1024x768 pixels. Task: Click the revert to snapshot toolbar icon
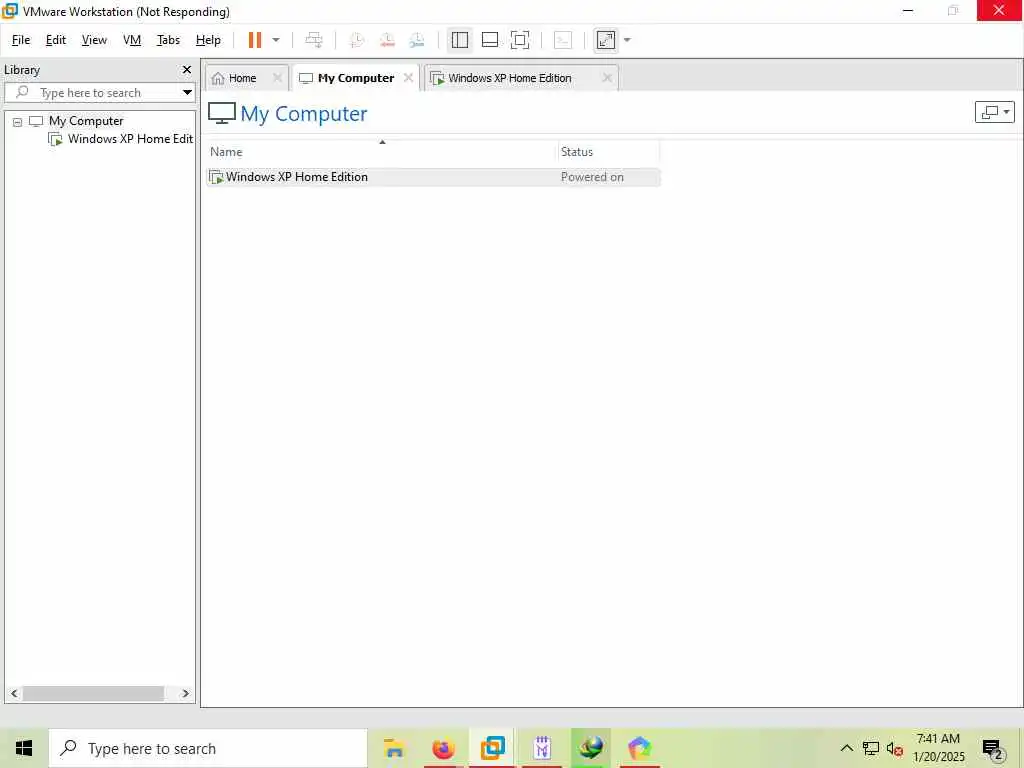coord(387,40)
